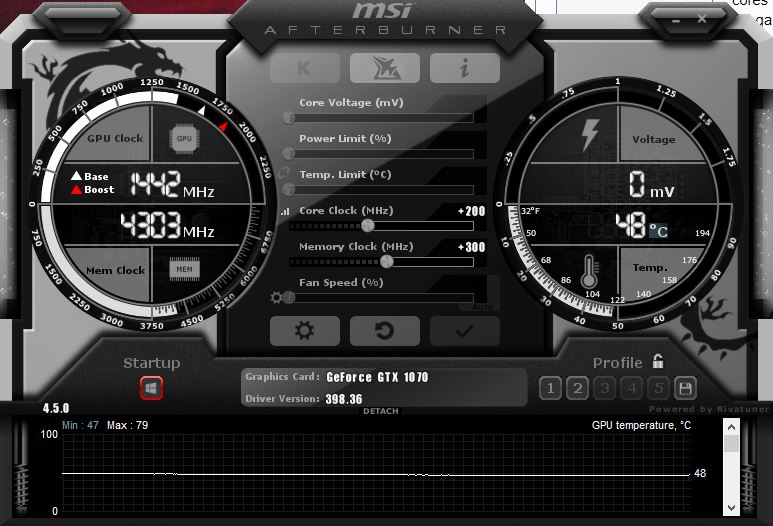Open settings via the gear button
Viewport: 773px width, 526px height.
[305, 331]
